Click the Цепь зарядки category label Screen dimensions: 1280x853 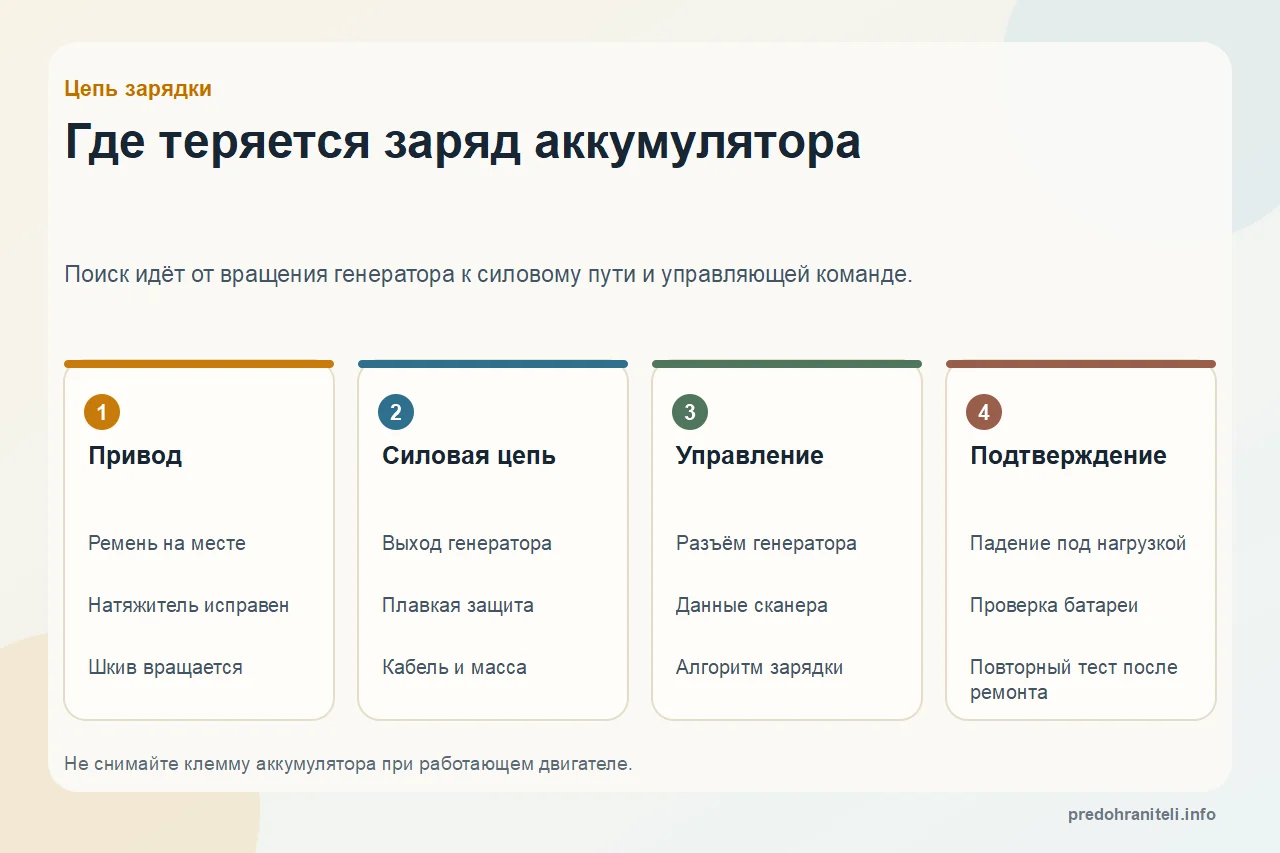click(138, 88)
